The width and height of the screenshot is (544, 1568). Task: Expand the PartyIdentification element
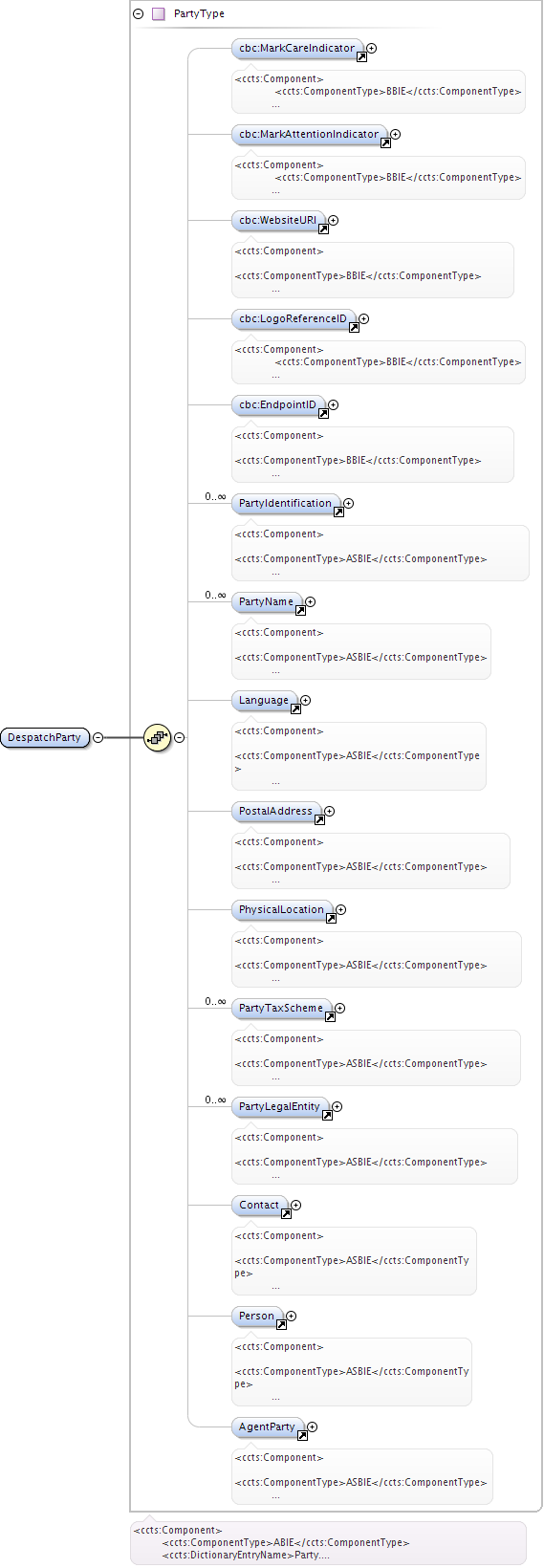click(349, 503)
